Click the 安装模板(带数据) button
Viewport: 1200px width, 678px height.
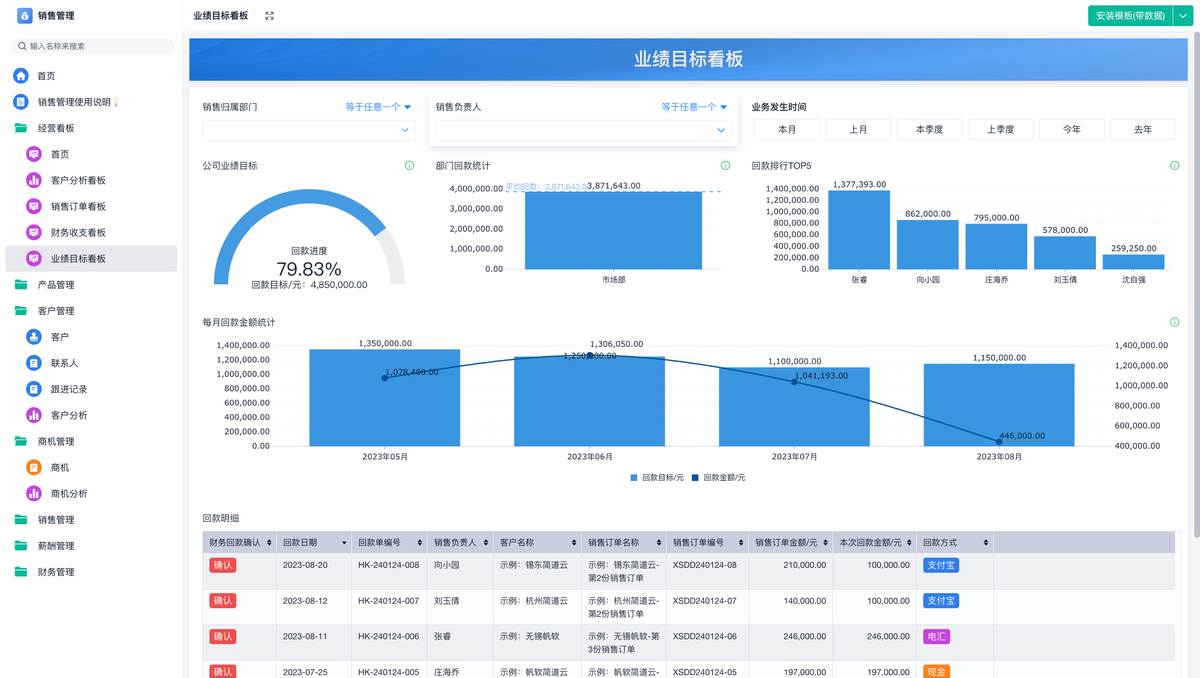[x=1129, y=16]
